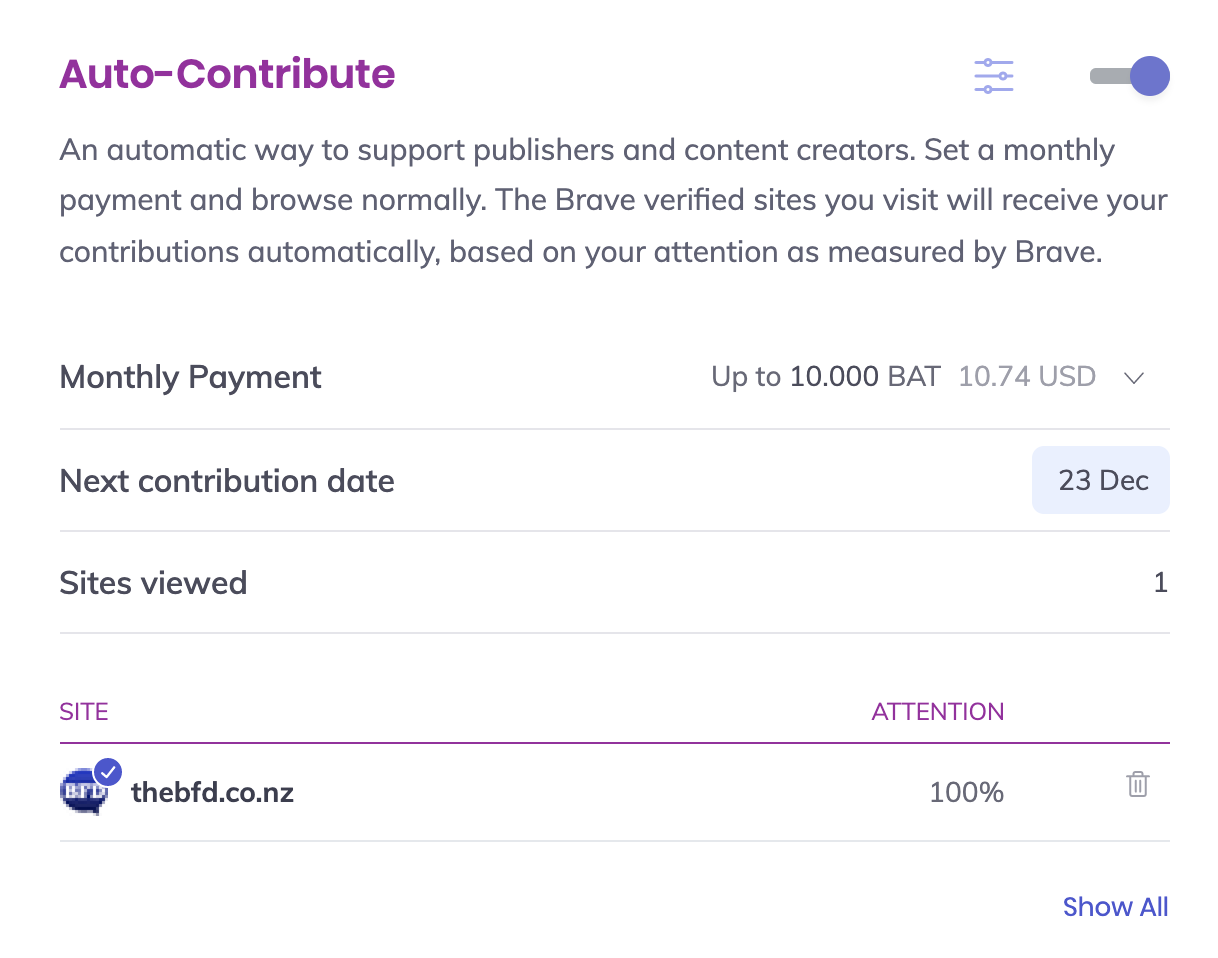
Task: Disable the Auto-Contribute toggle switch
Action: (1130, 76)
